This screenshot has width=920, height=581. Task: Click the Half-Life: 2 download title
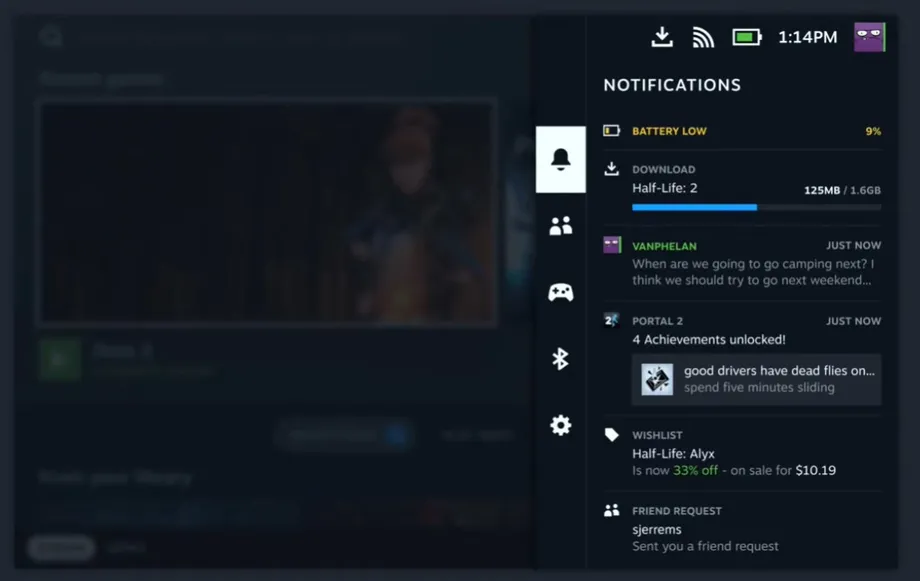[x=664, y=188]
